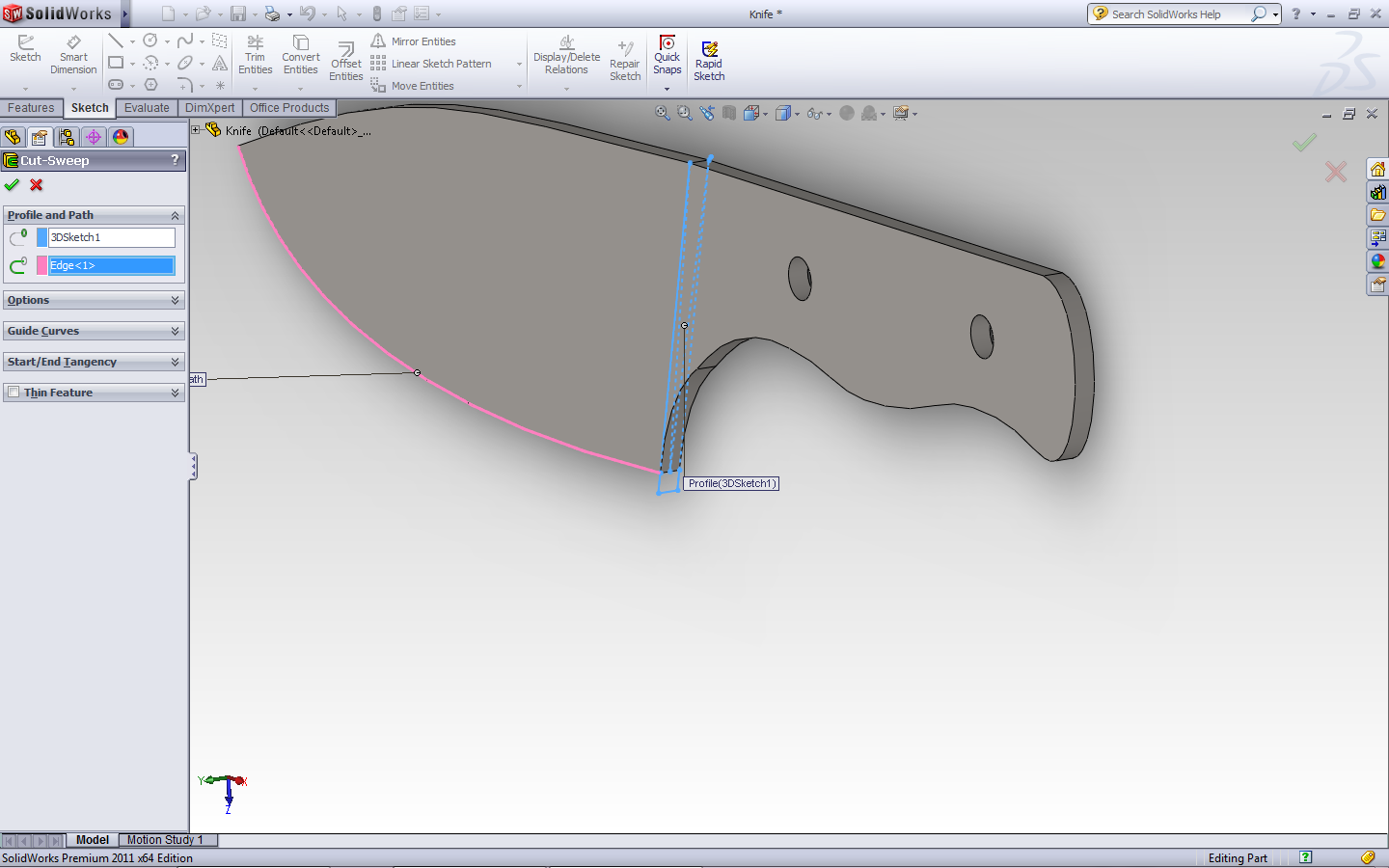Image resolution: width=1389 pixels, height=868 pixels.
Task: Open the FeatureManager design tree tab
Action: coord(13,137)
